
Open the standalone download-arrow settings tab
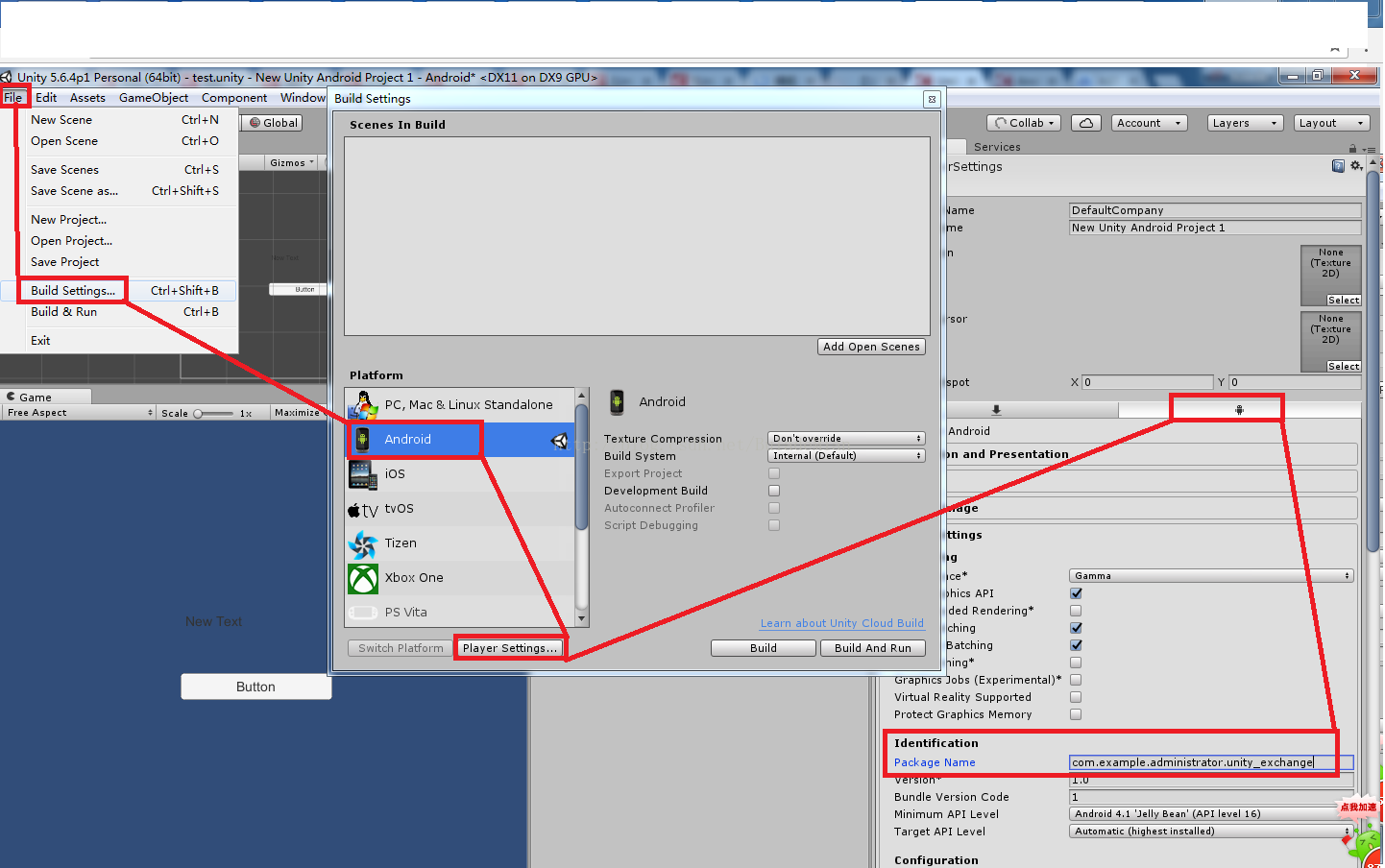pyautogui.click(x=996, y=410)
